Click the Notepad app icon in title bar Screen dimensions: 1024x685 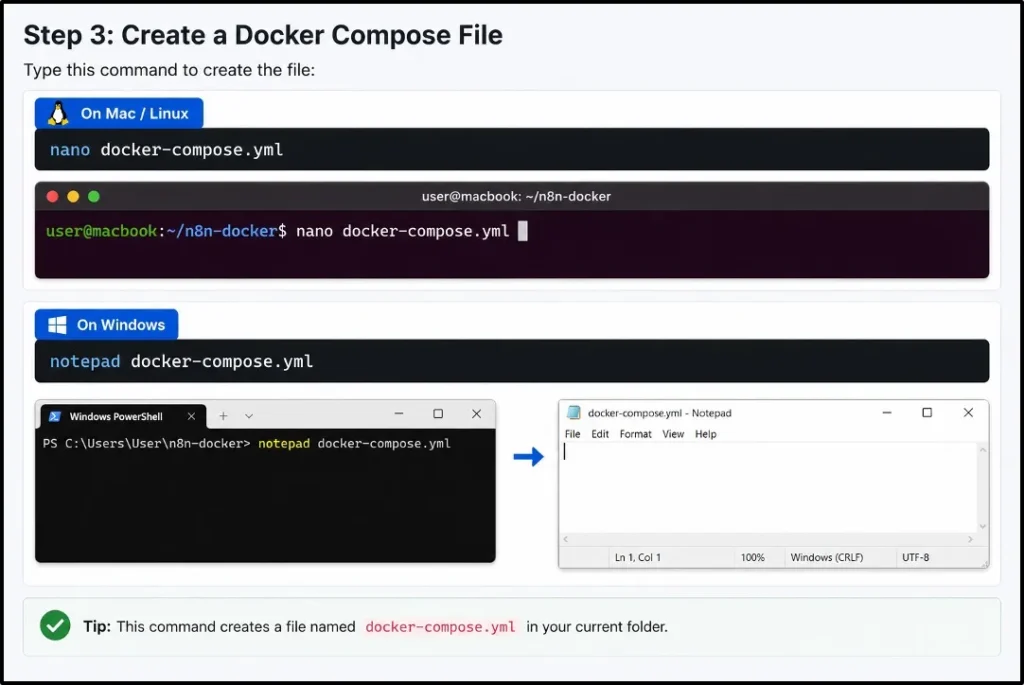[573, 413]
